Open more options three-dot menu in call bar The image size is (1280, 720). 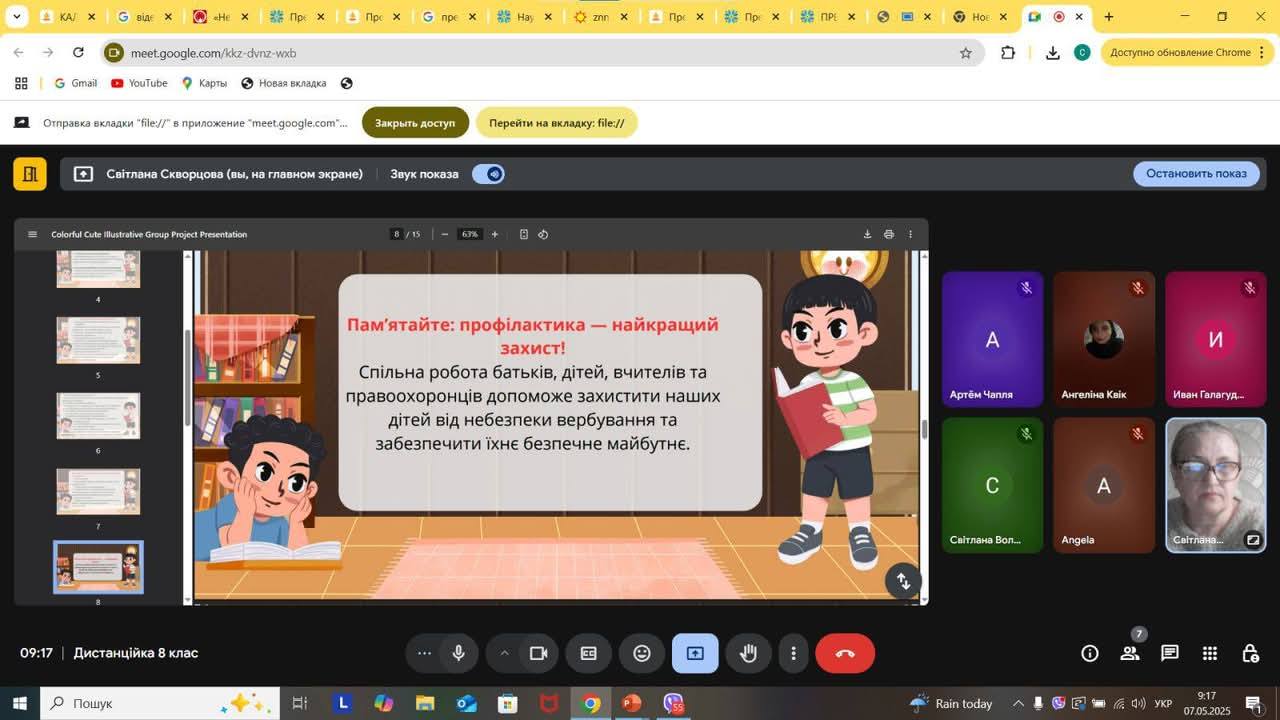(x=793, y=653)
